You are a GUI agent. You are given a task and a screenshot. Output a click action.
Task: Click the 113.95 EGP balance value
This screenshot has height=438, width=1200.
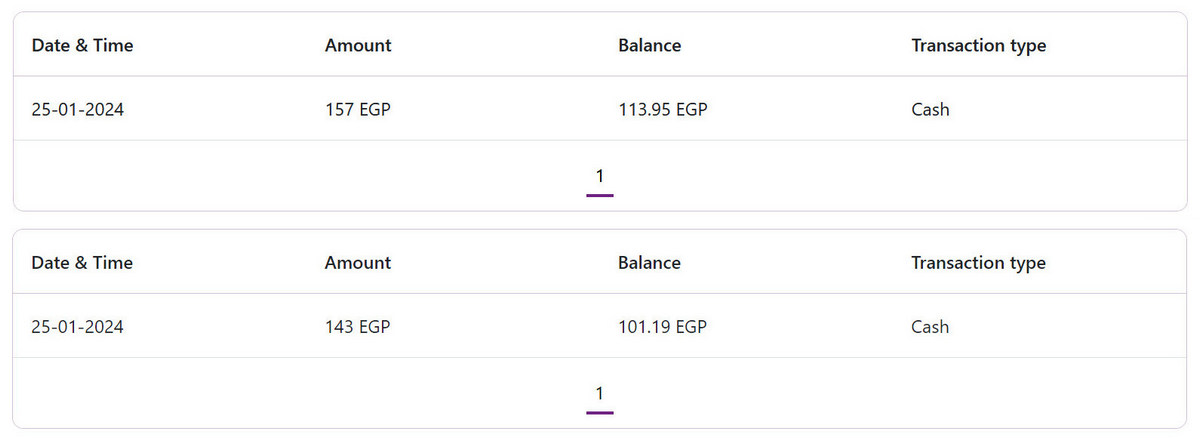662,110
